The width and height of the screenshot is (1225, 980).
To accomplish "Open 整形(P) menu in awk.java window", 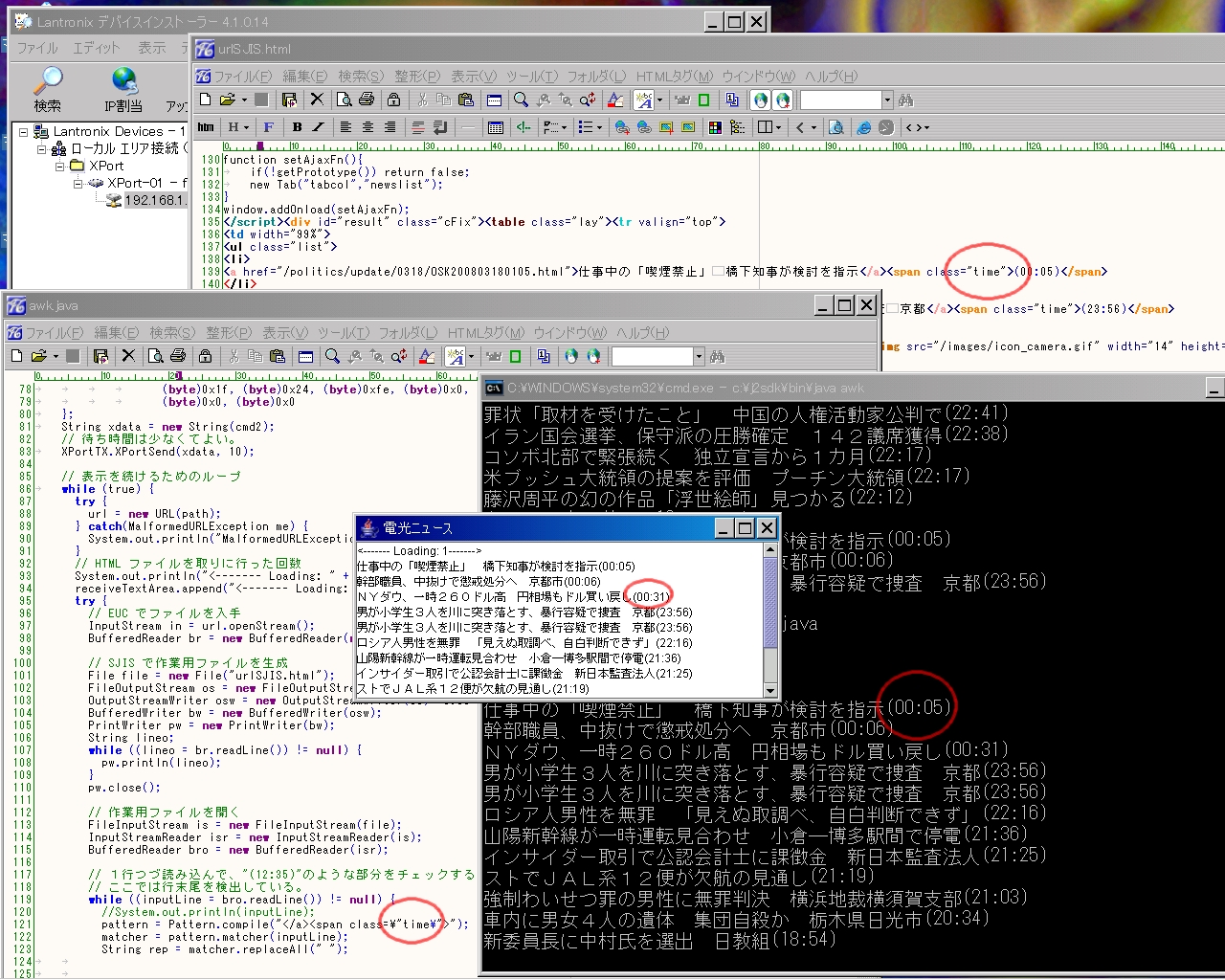I will click(229, 333).
